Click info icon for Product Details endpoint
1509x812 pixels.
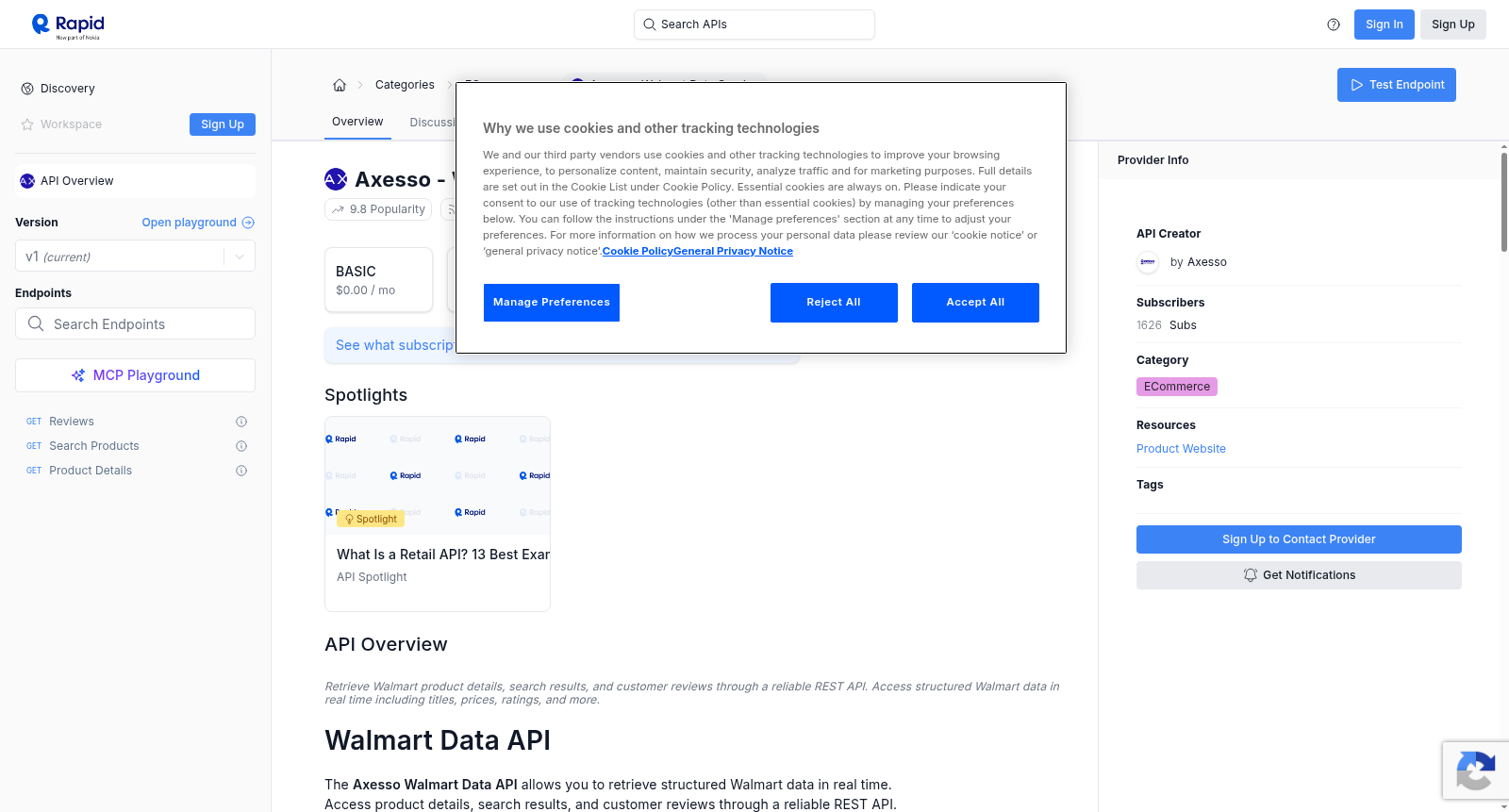coord(241,471)
